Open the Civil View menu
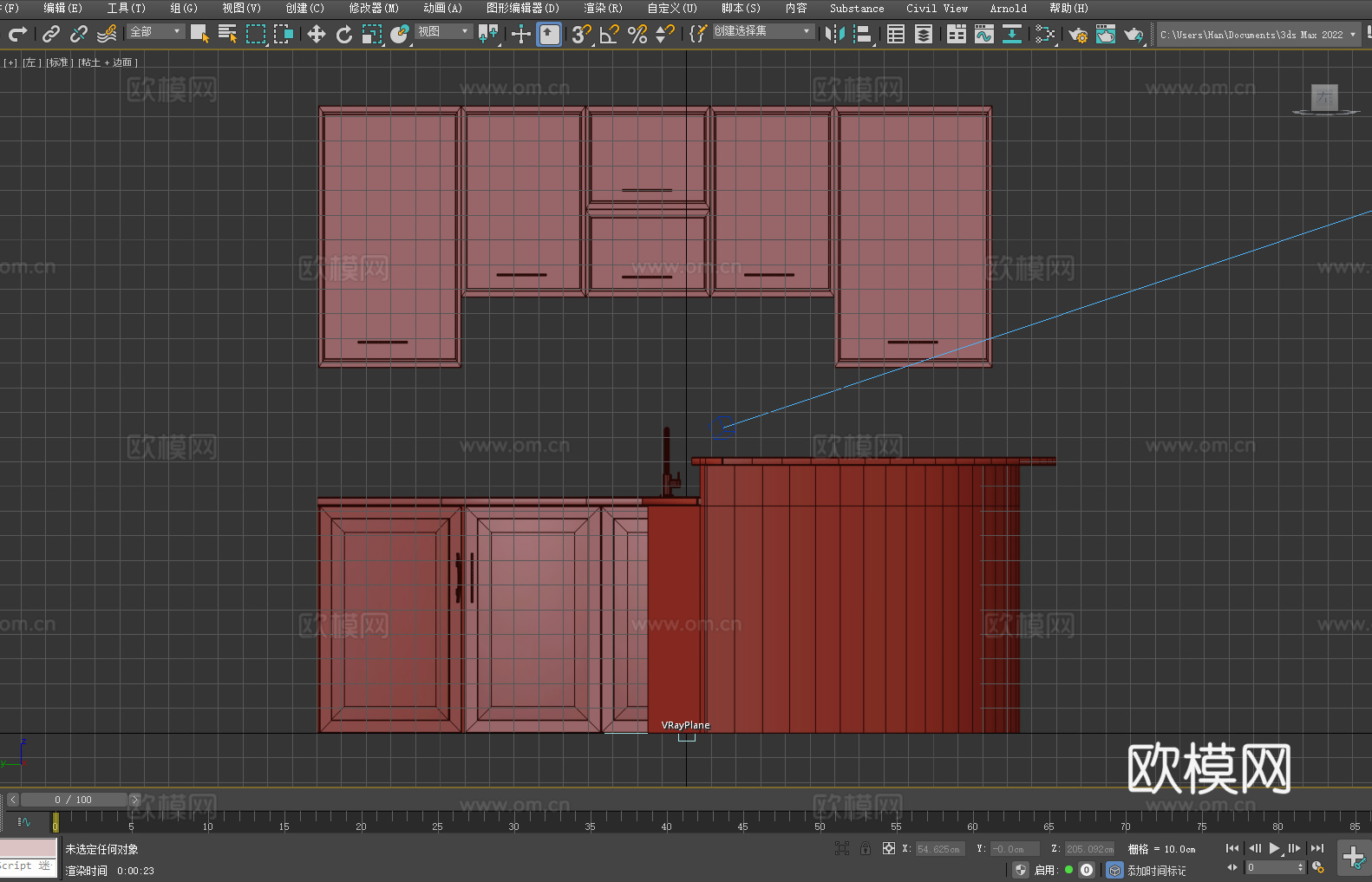 [x=937, y=8]
